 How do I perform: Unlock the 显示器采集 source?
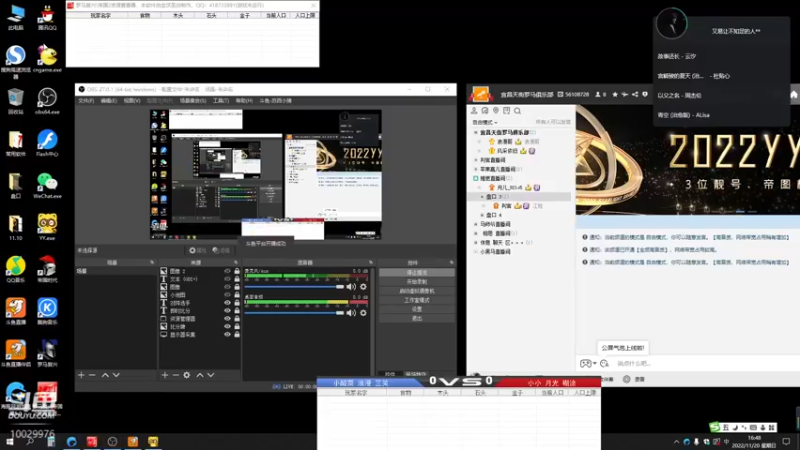pos(237,335)
